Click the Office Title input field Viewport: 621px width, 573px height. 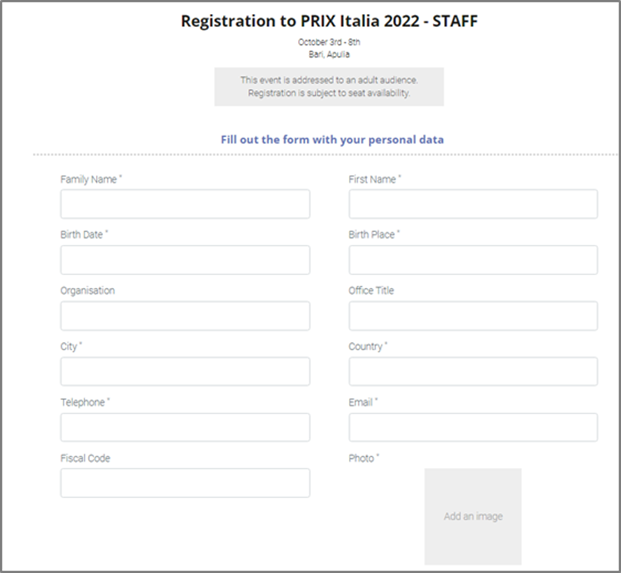pyautogui.click(x=473, y=316)
